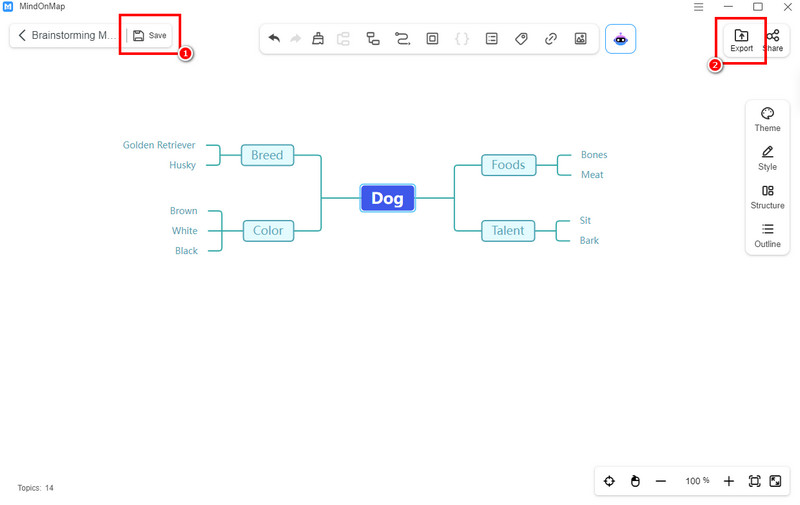Toggle the mouse pan mode icon
Viewport: 800px width, 505px height.
(635, 481)
